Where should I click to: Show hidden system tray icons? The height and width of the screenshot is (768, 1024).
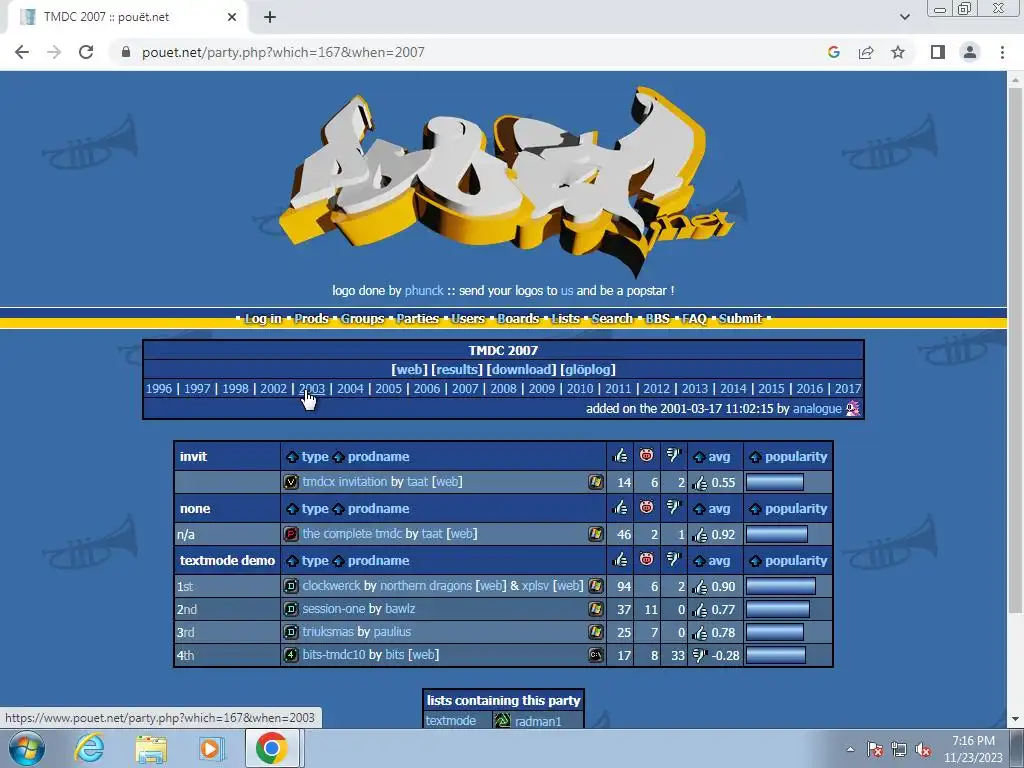pyautogui.click(x=850, y=749)
